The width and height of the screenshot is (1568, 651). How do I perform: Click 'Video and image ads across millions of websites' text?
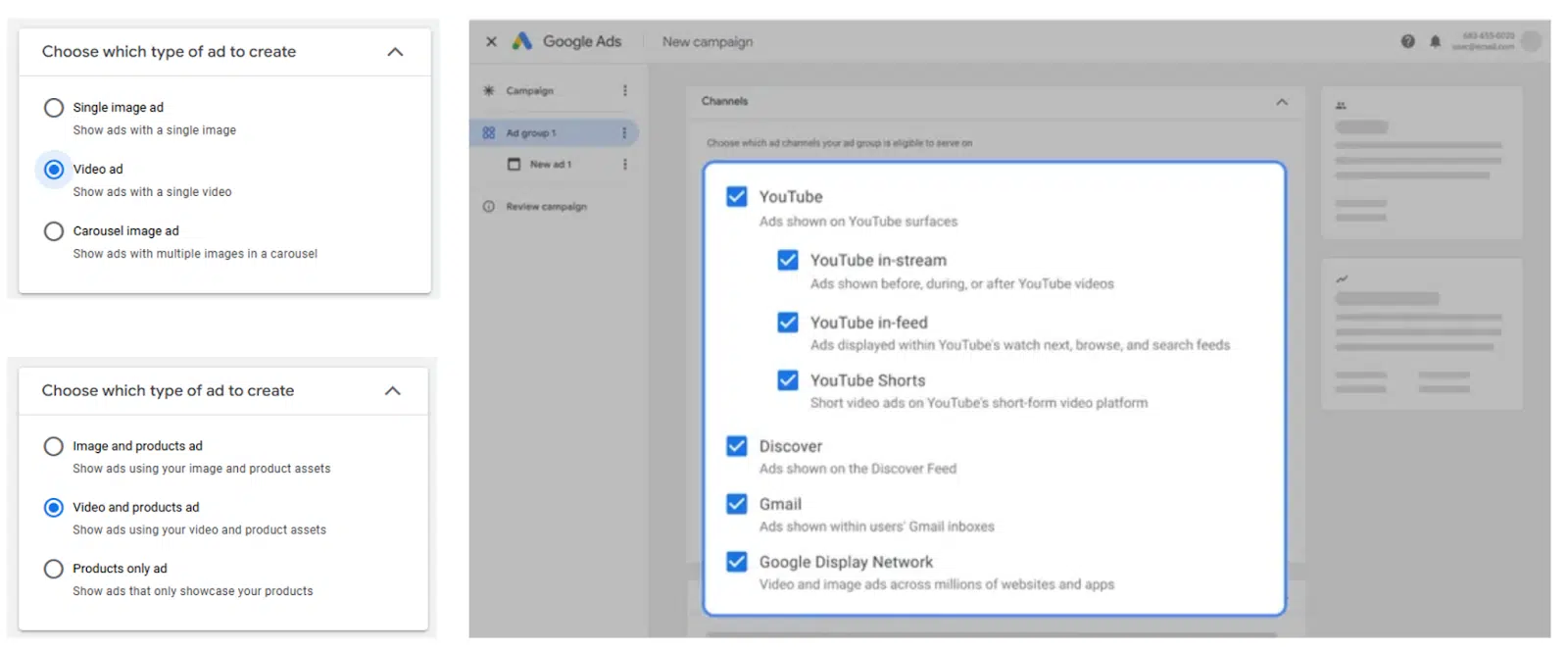point(937,584)
